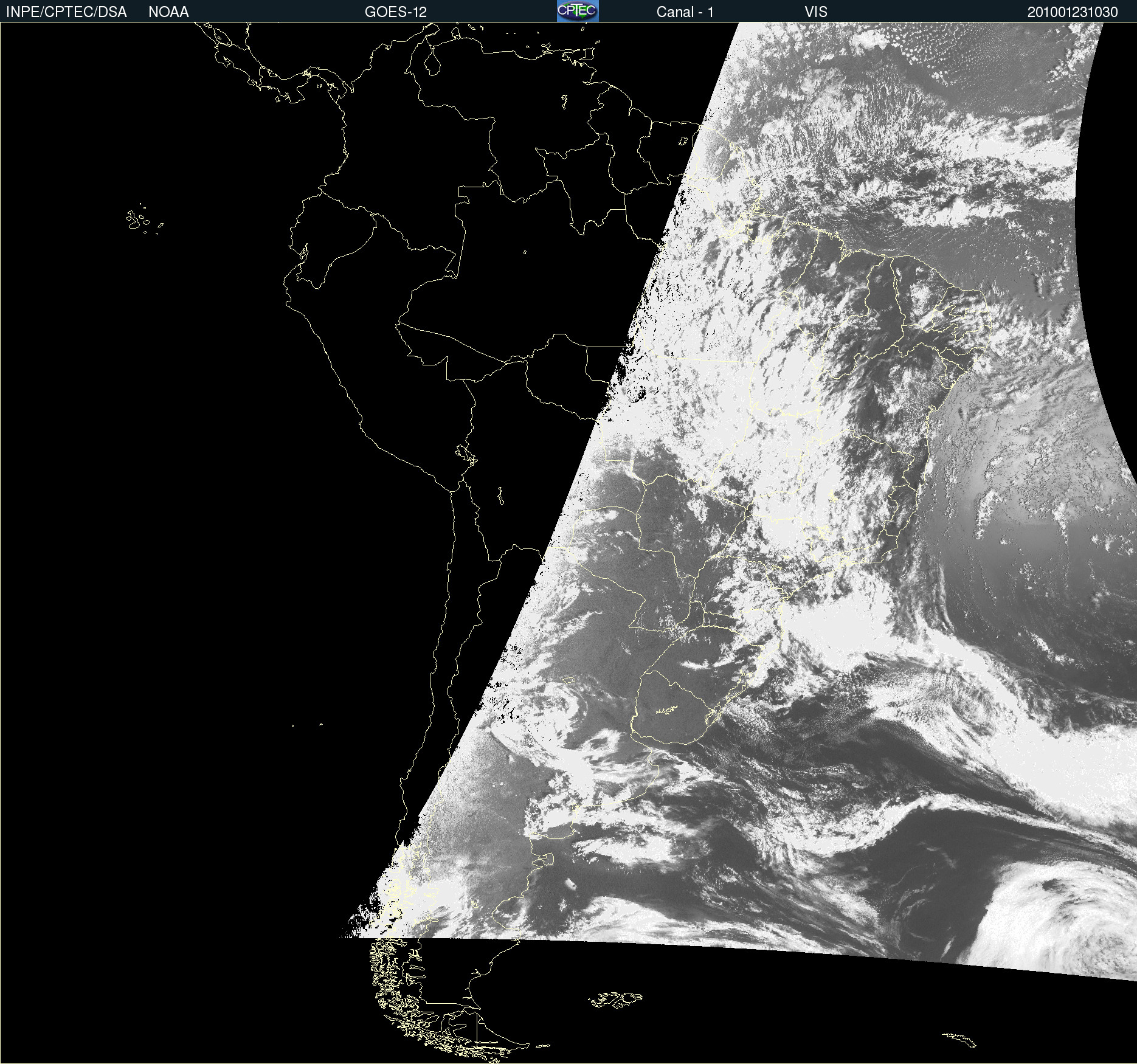The width and height of the screenshot is (1137, 1064).
Task: Click the 'Canal - 1' channel label
Action: coord(685,12)
